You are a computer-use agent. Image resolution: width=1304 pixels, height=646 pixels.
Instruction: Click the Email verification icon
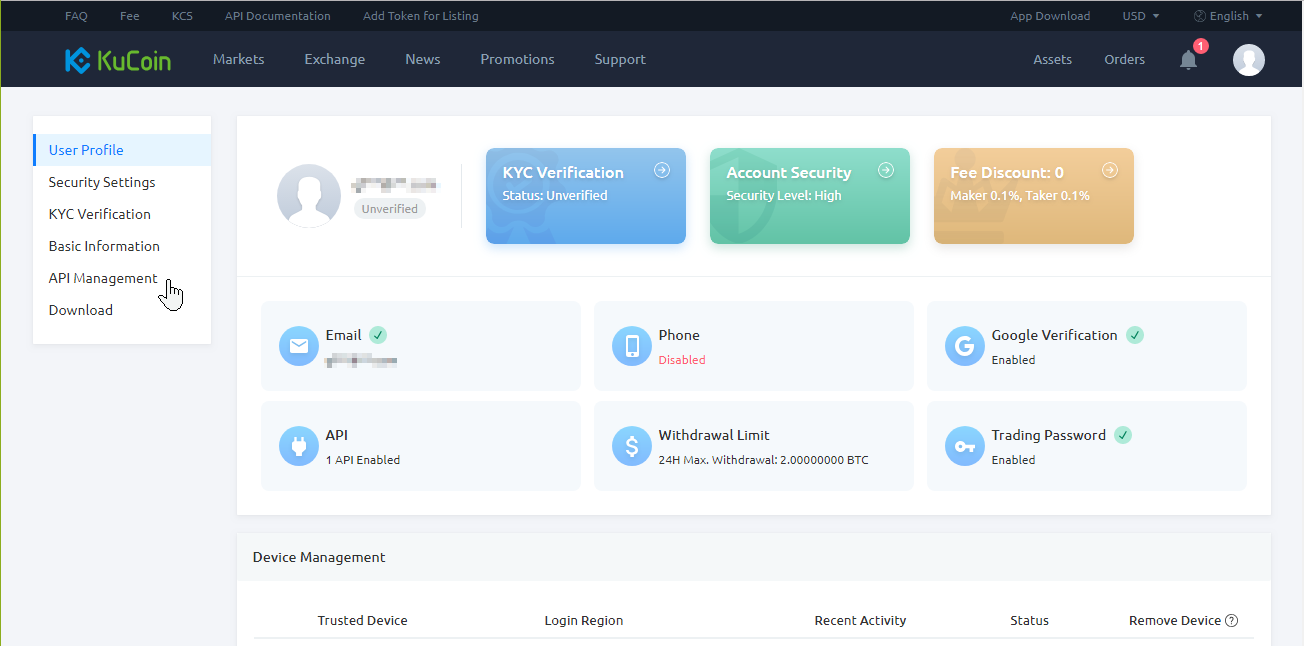tap(298, 345)
